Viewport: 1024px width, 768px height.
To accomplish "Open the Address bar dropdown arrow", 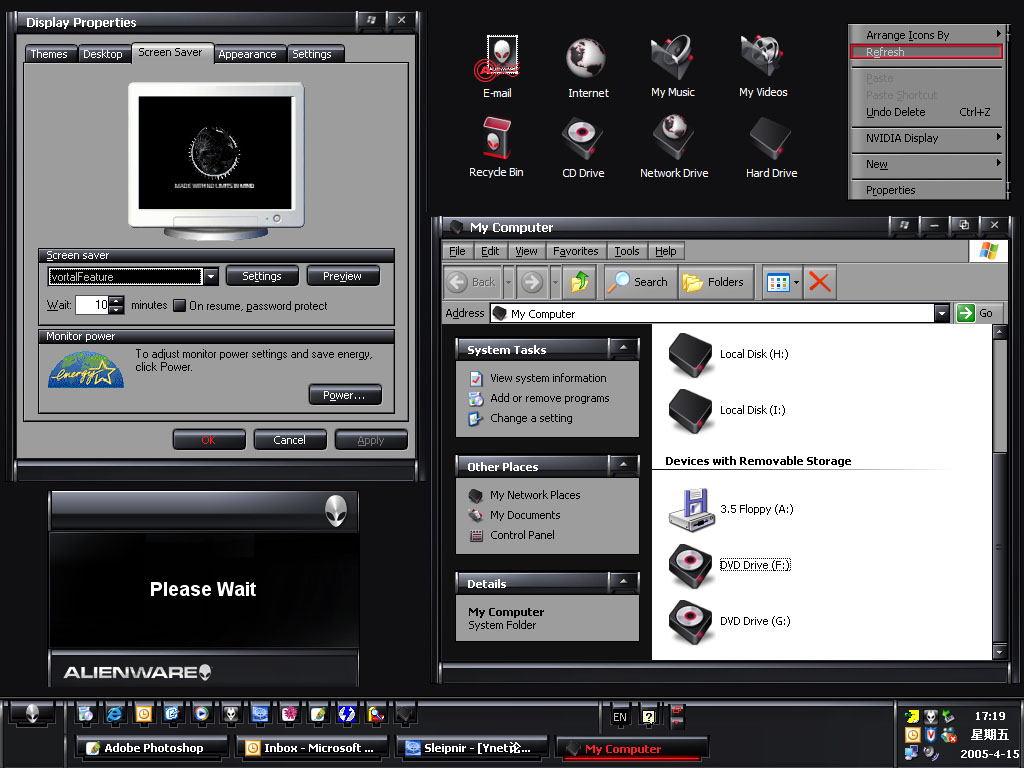I will click(941, 314).
